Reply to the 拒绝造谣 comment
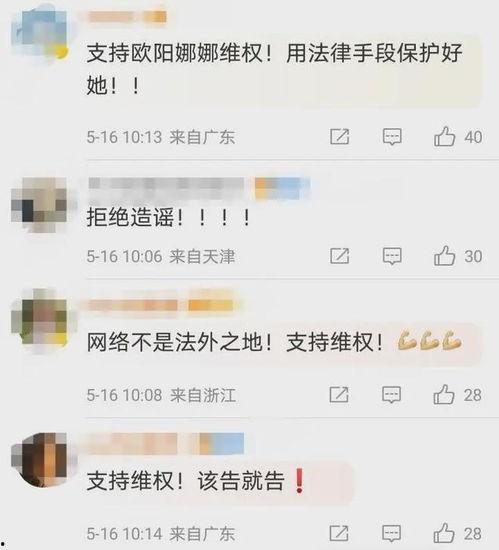Viewport: 499px width, 550px height. [392, 256]
